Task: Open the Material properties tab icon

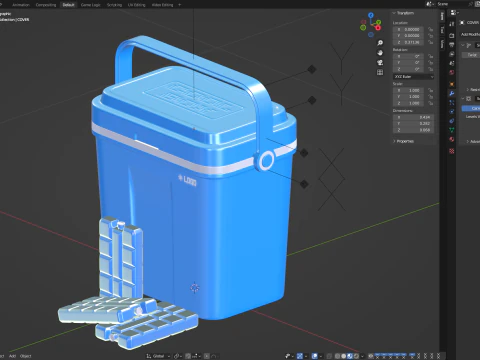Action: (452, 139)
